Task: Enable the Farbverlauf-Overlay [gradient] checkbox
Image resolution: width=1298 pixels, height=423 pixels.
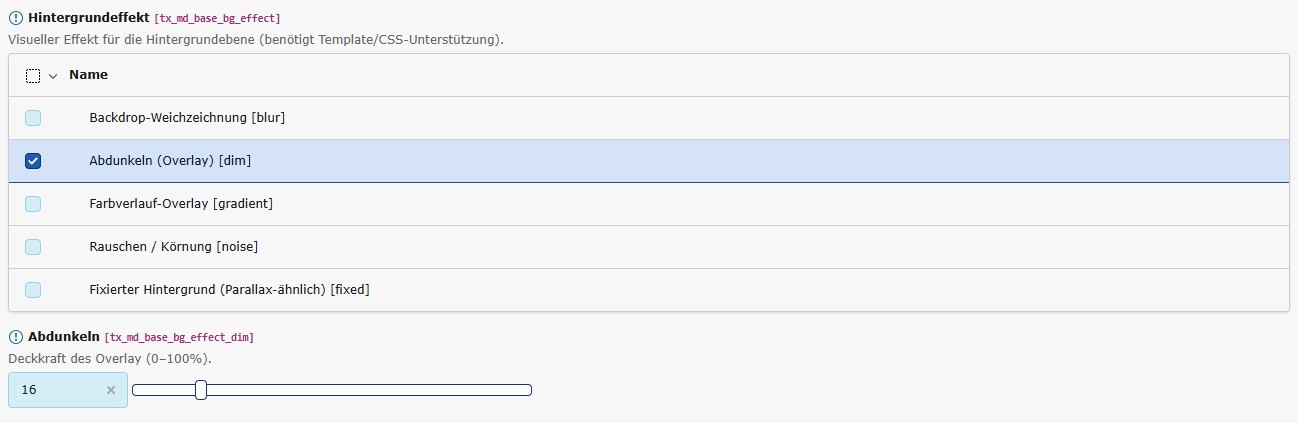Action: (33, 204)
